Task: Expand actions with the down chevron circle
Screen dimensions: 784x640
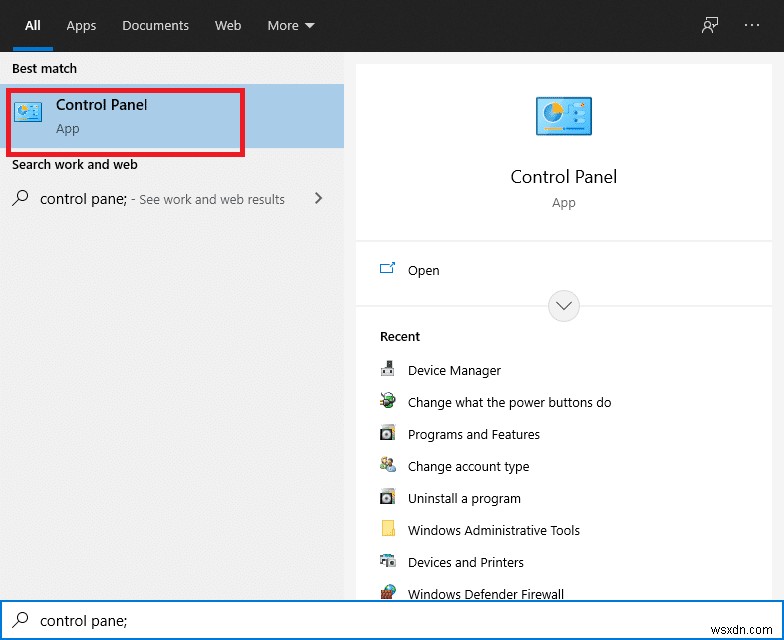Action: tap(564, 306)
